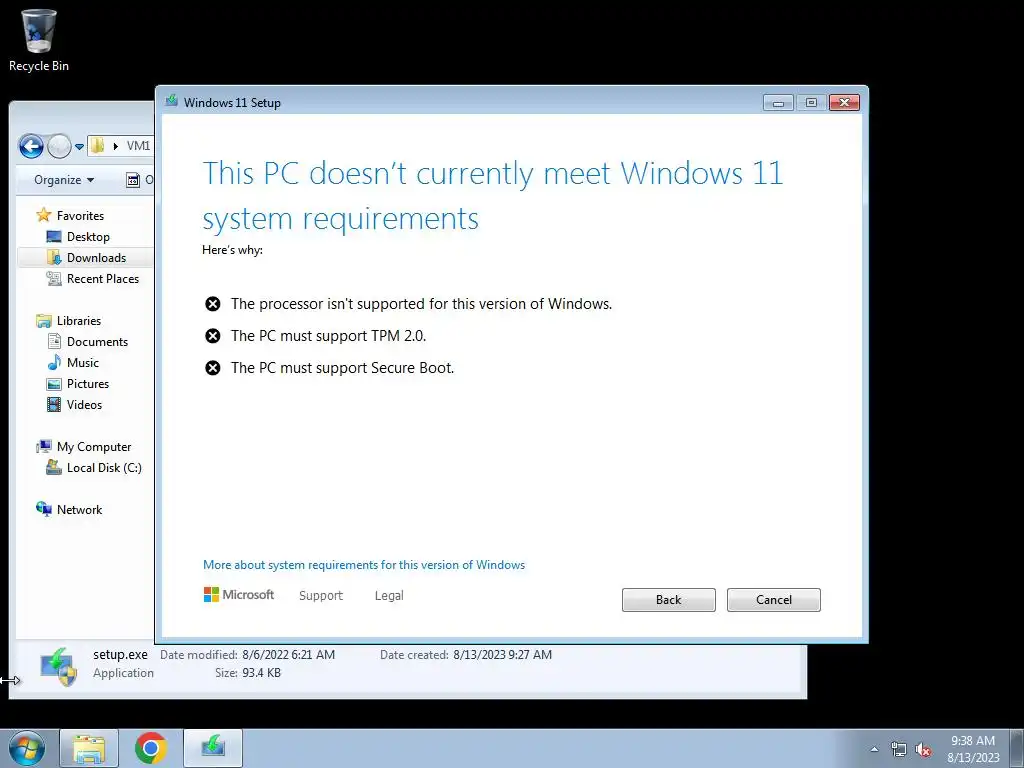Image resolution: width=1024 pixels, height=768 pixels.
Task: Open the Pictures library
Action: coord(88,383)
